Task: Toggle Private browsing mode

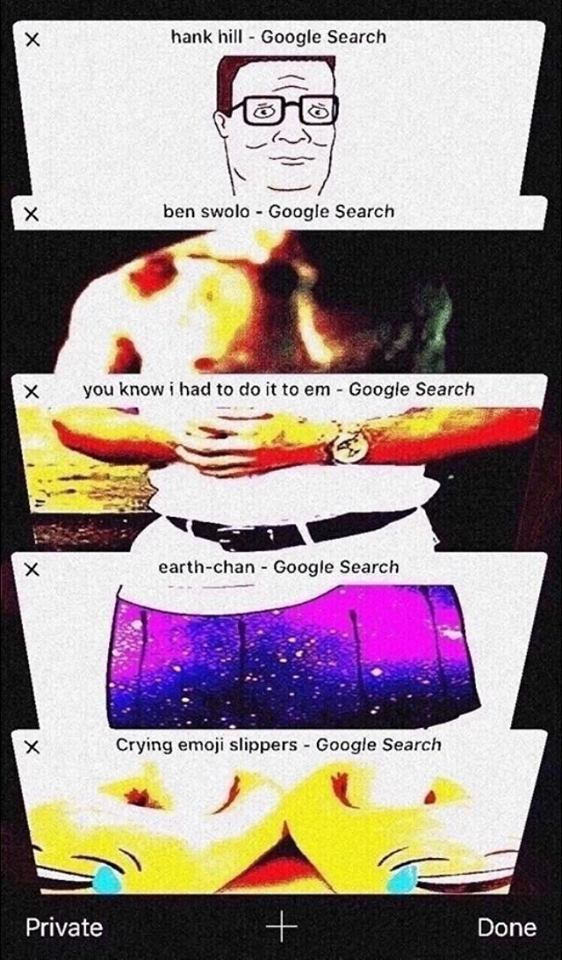Action: click(64, 927)
